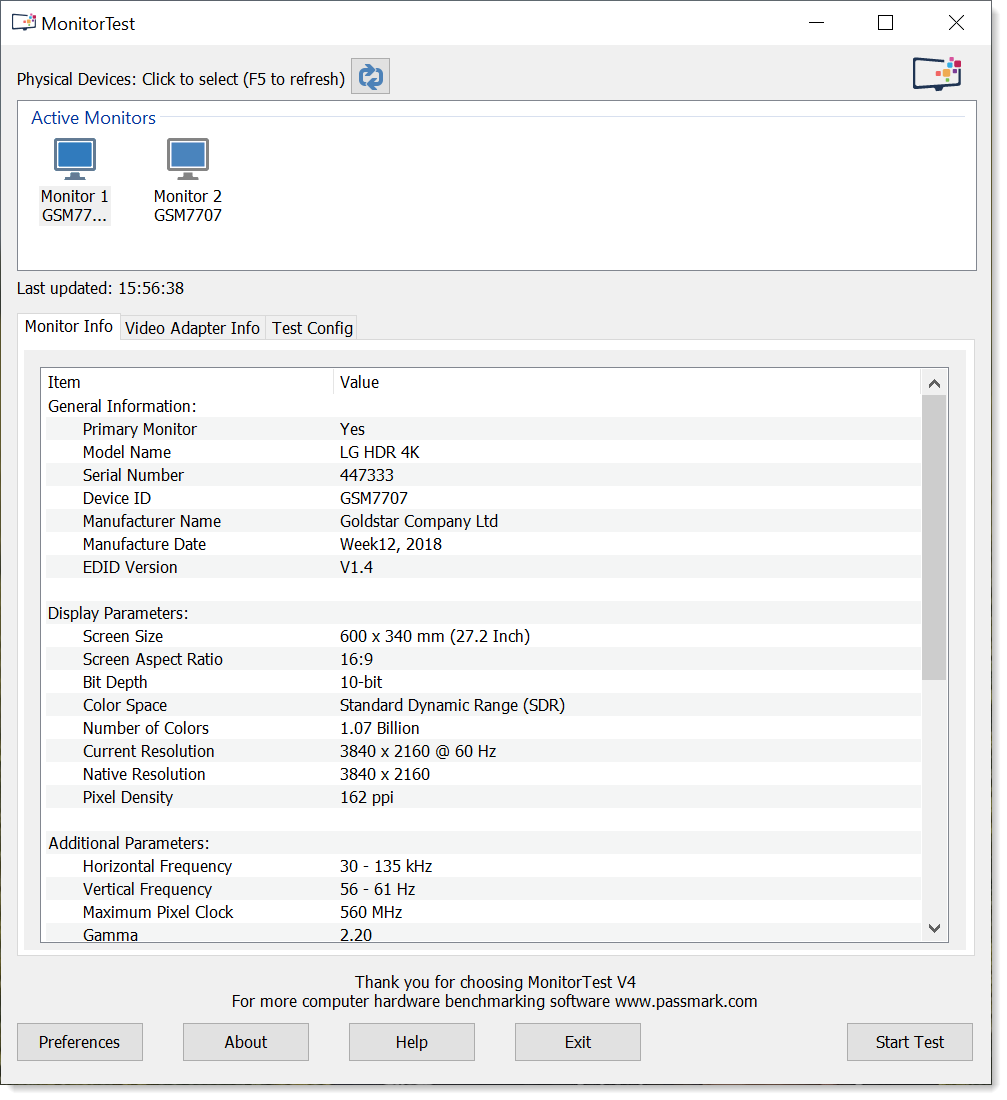Screen dimensions: 1007x1100
Task: Click the About button
Action: [245, 1042]
